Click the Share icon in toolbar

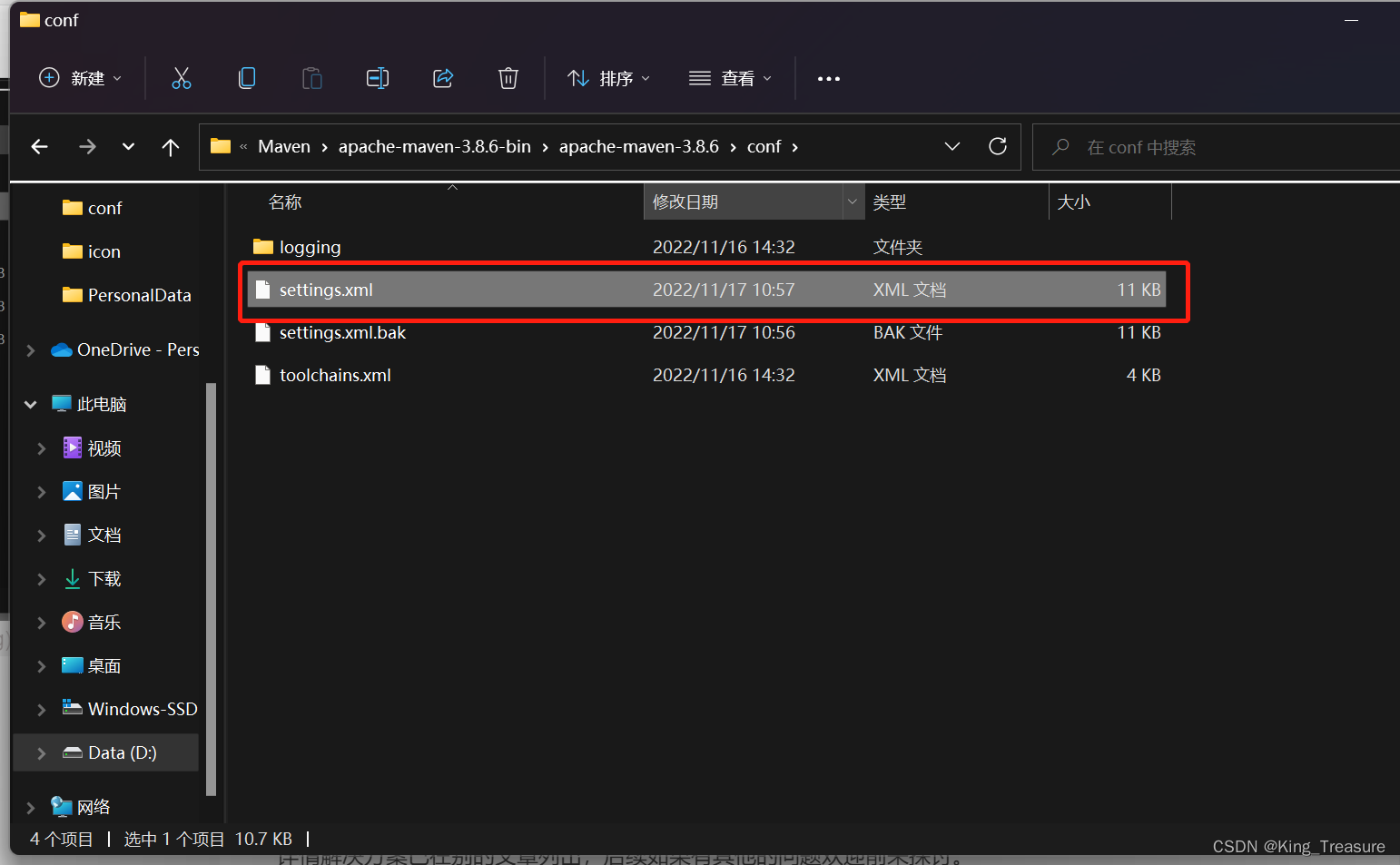point(443,78)
